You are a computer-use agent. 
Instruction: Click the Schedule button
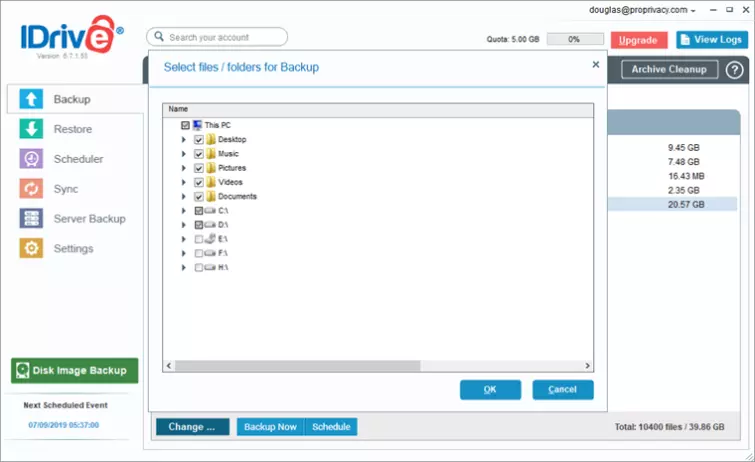331,427
